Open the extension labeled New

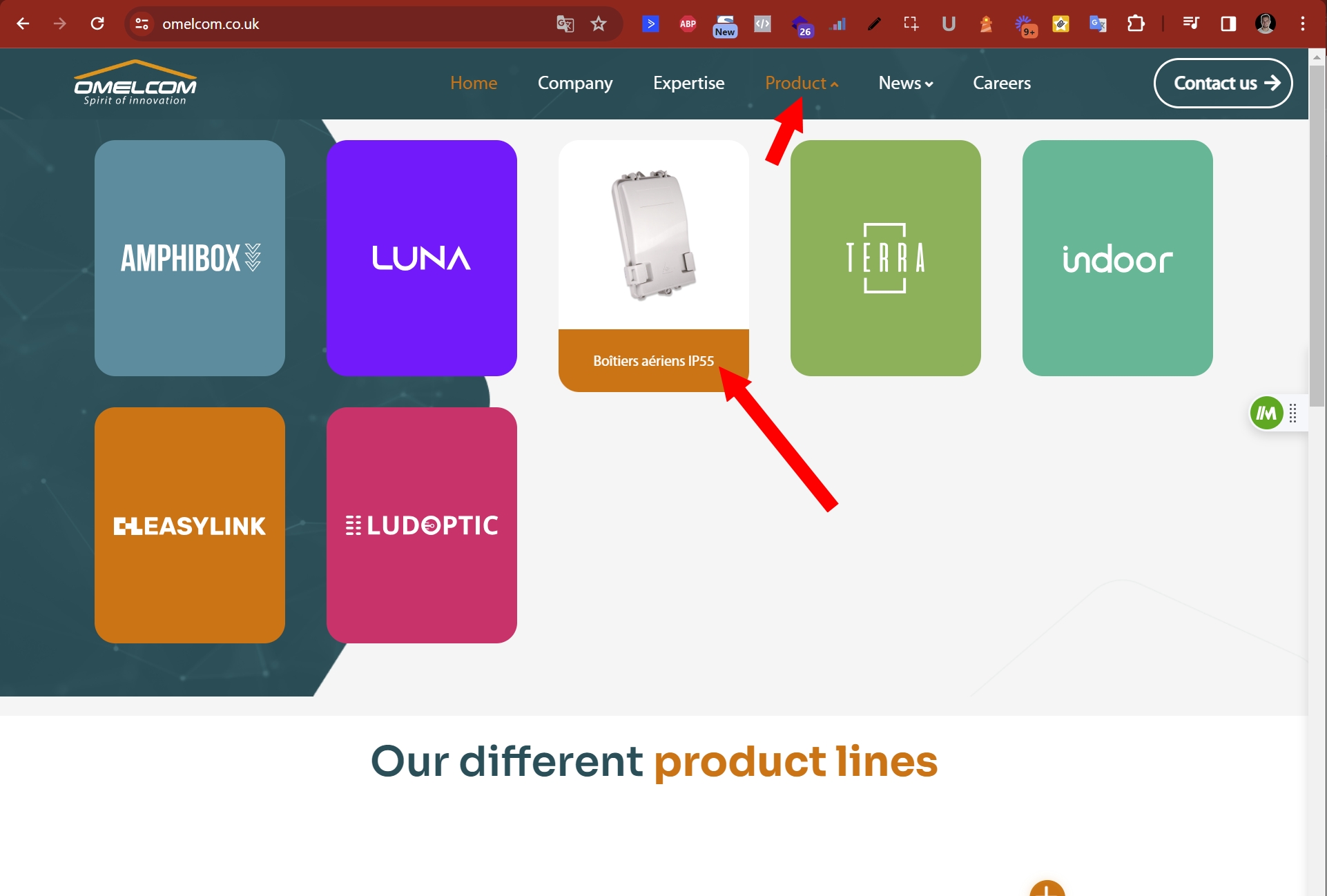click(725, 26)
